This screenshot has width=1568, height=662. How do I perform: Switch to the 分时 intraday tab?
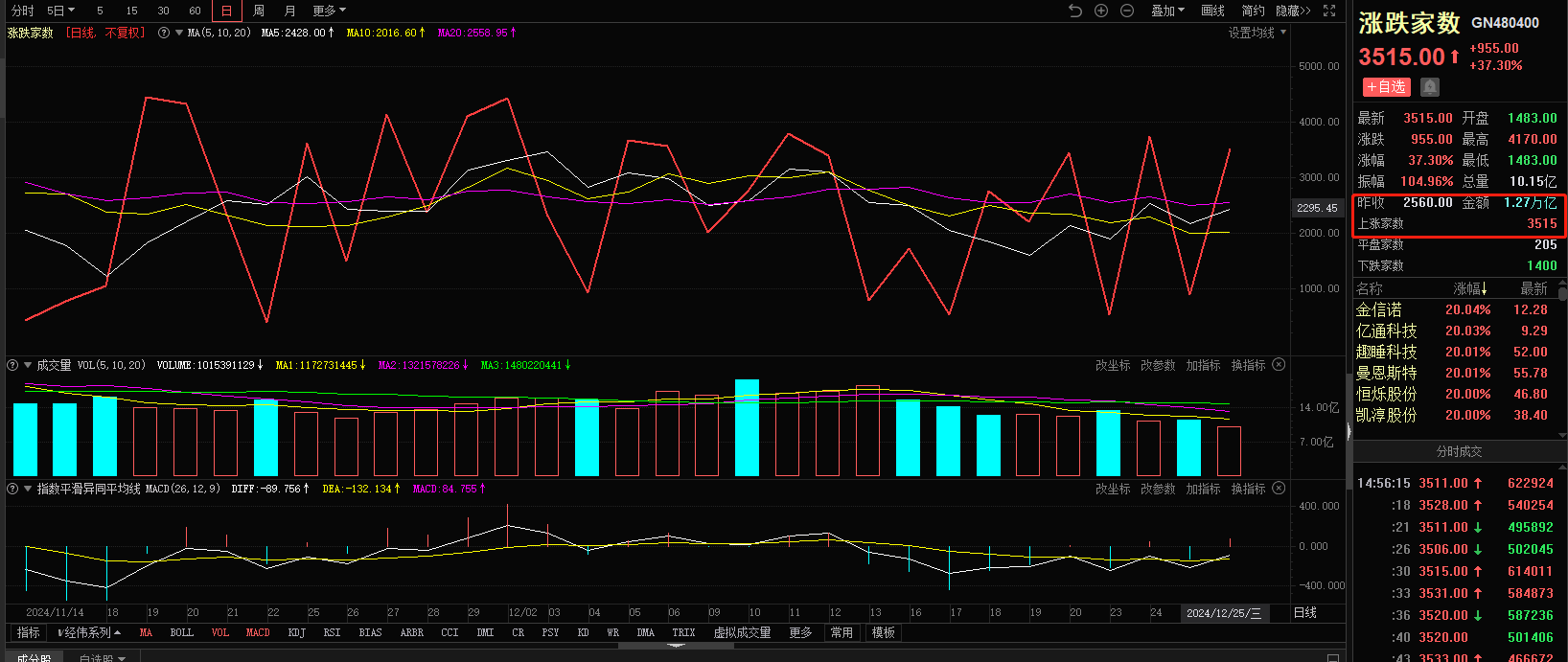coord(23,11)
